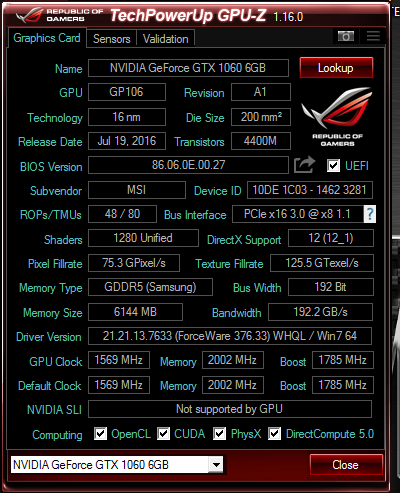The height and width of the screenshot is (493, 400).
Task: Click the Bus Interface question mark
Action: [370, 214]
